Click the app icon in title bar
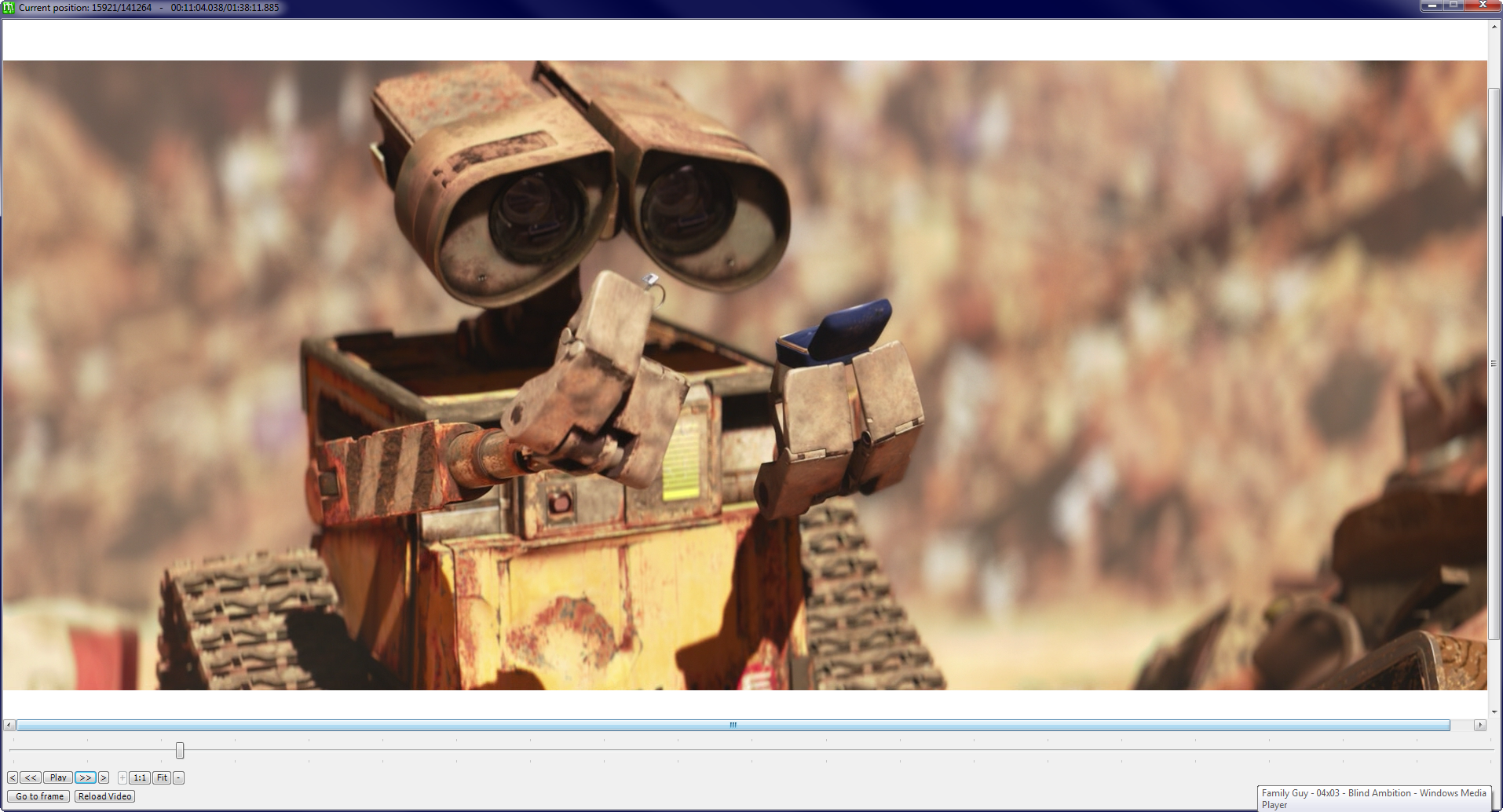 (x=9, y=8)
